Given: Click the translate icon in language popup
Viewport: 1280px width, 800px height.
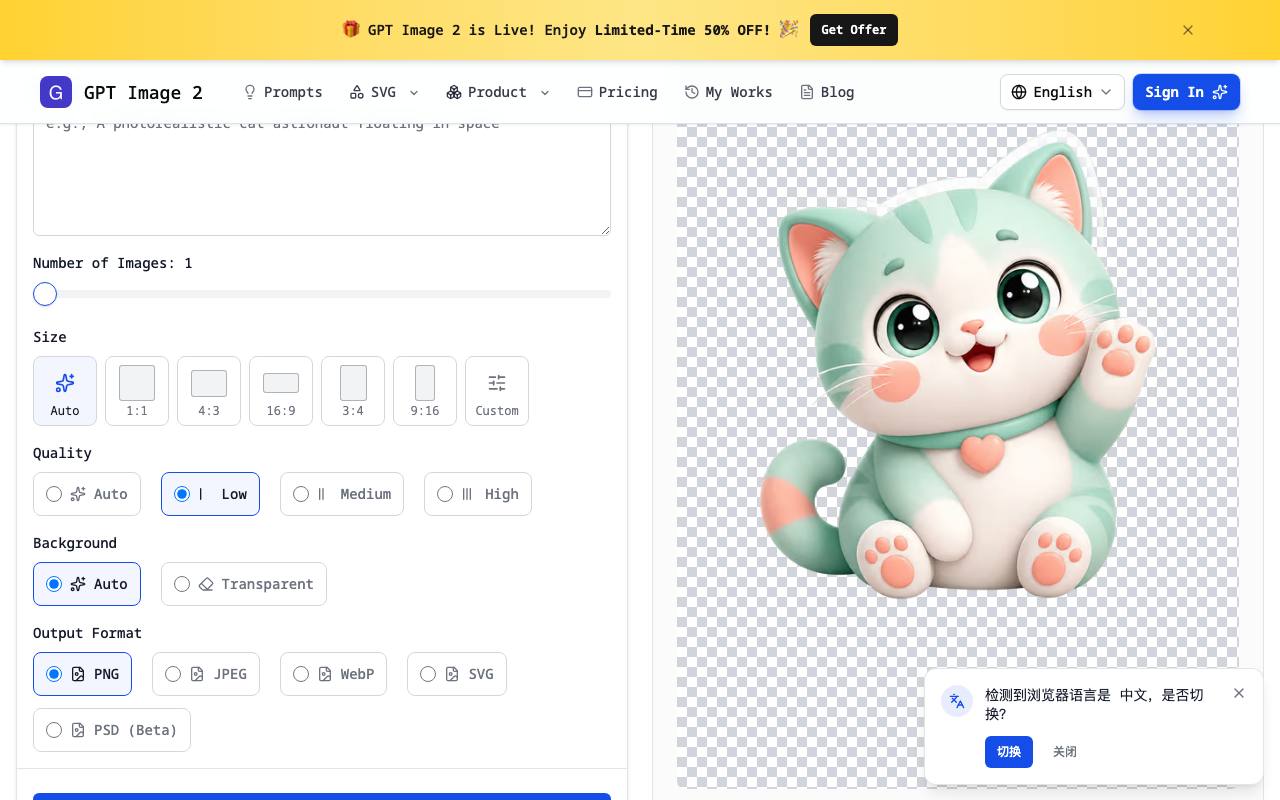Looking at the screenshot, I should click(x=957, y=701).
